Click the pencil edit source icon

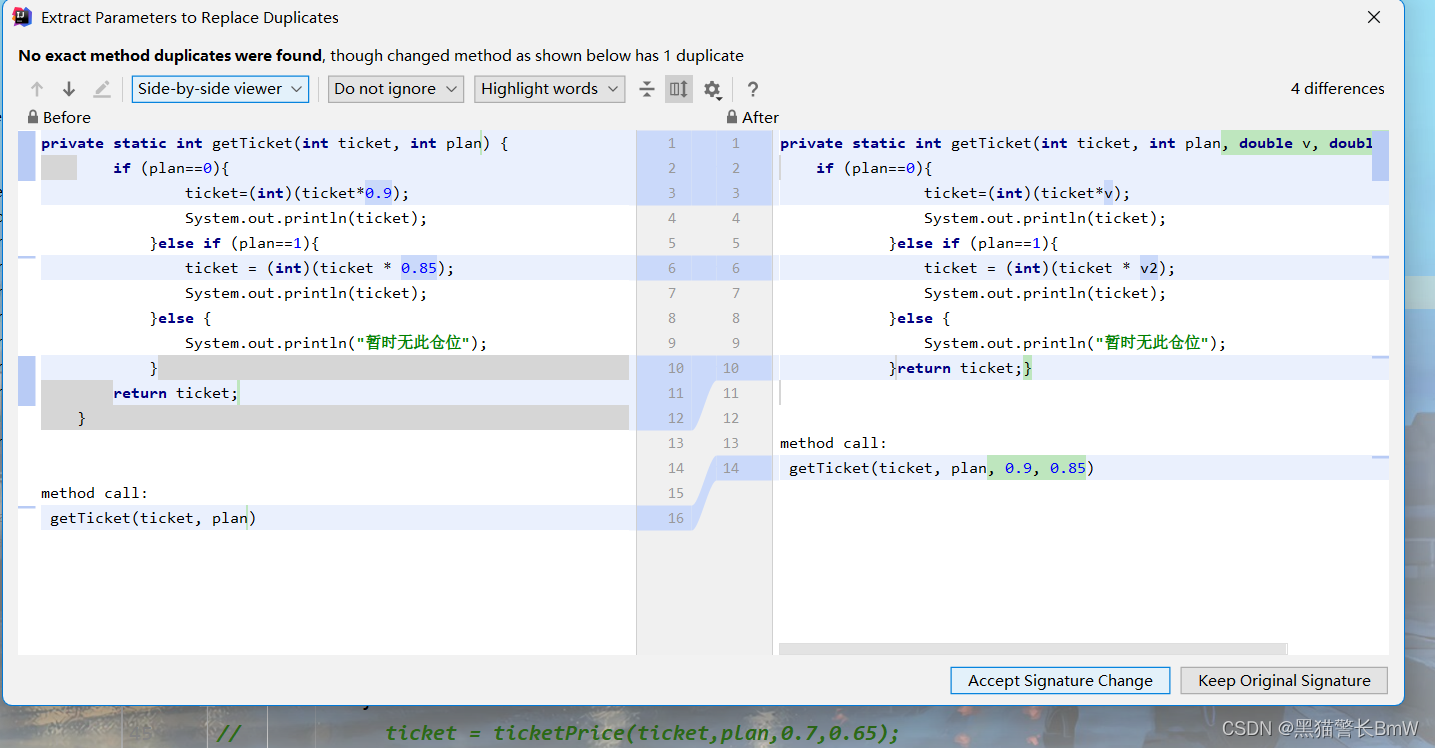[102, 89]
